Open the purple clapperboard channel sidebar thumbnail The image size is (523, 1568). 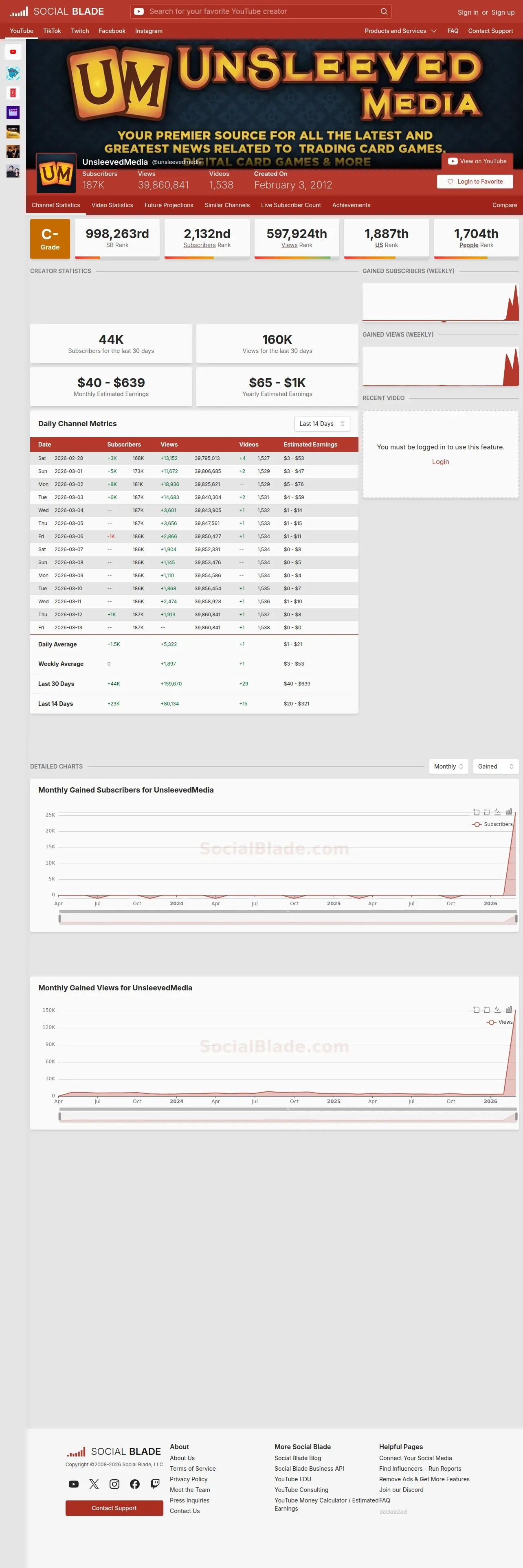pos(13,112)
